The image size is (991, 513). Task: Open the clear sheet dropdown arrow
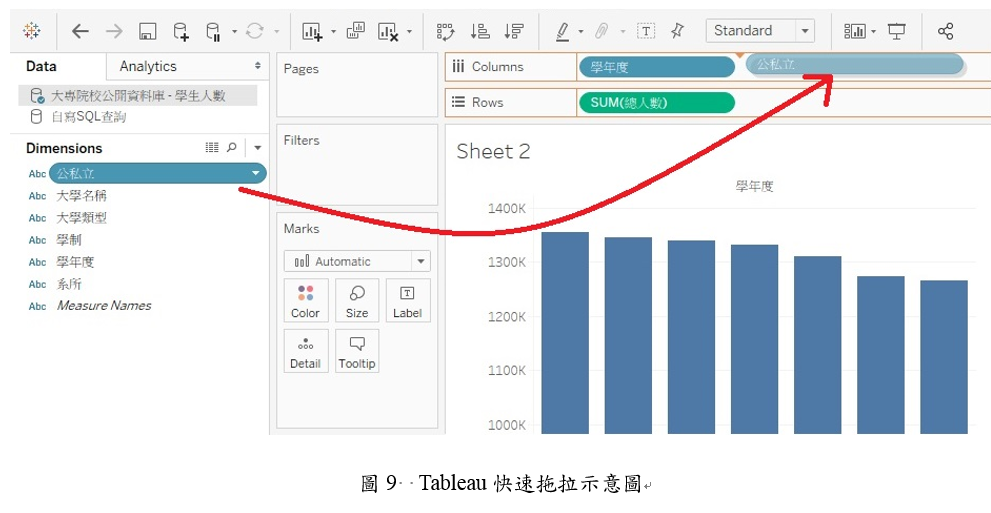pos(409,32)
